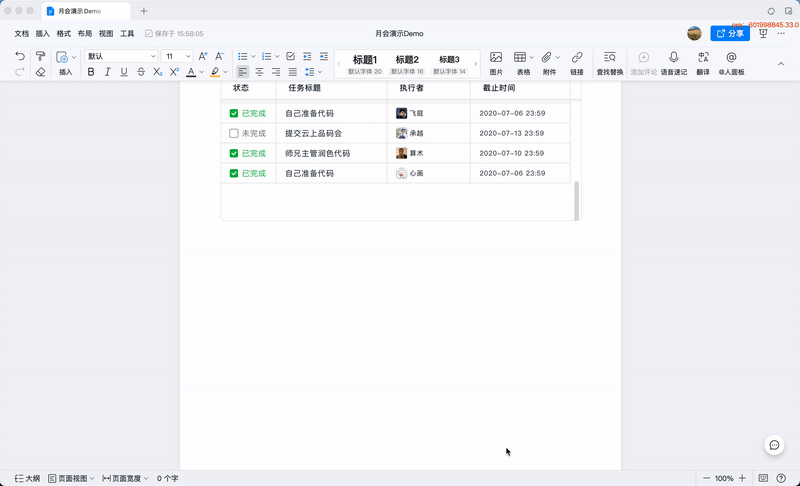
Task: Click the blue 分享 share button
Action: point(730,34)
